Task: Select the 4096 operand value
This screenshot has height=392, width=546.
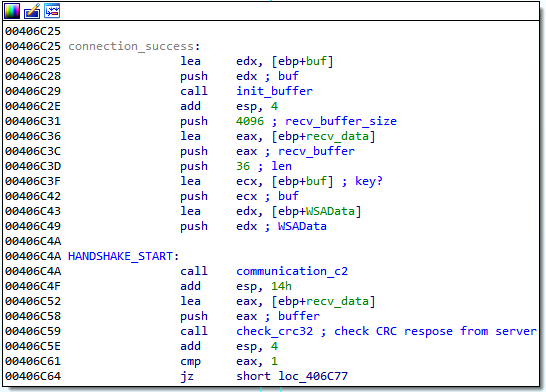Action: [x=250, y=121]
